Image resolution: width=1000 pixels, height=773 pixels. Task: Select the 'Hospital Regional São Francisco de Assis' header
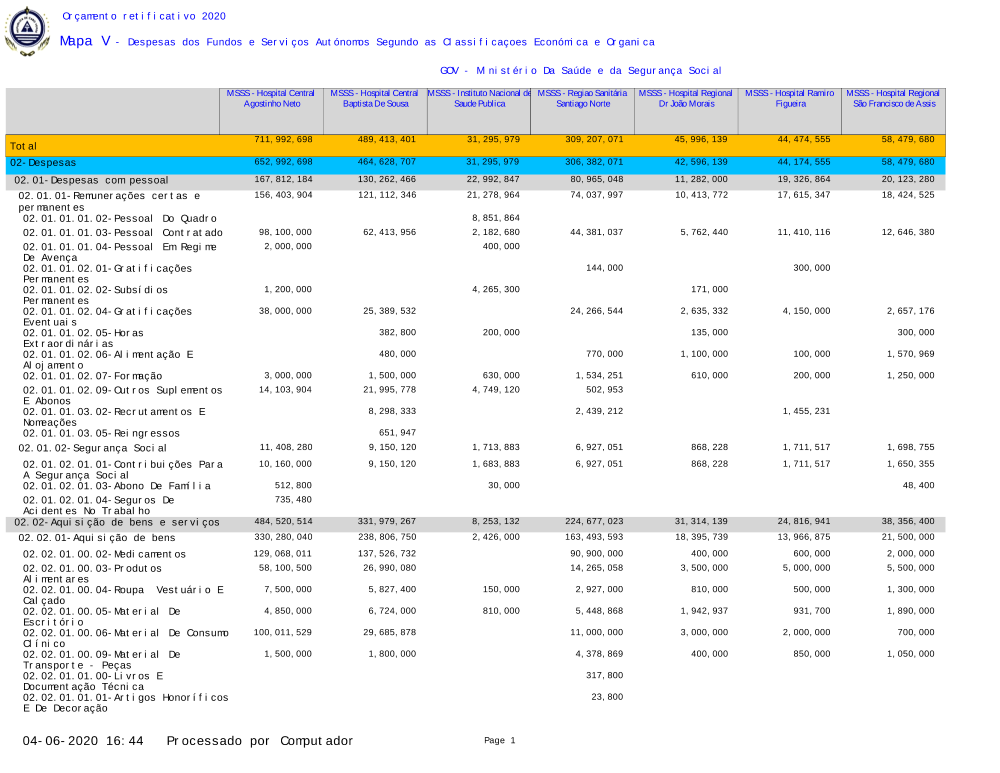click(x=892, y=98)
